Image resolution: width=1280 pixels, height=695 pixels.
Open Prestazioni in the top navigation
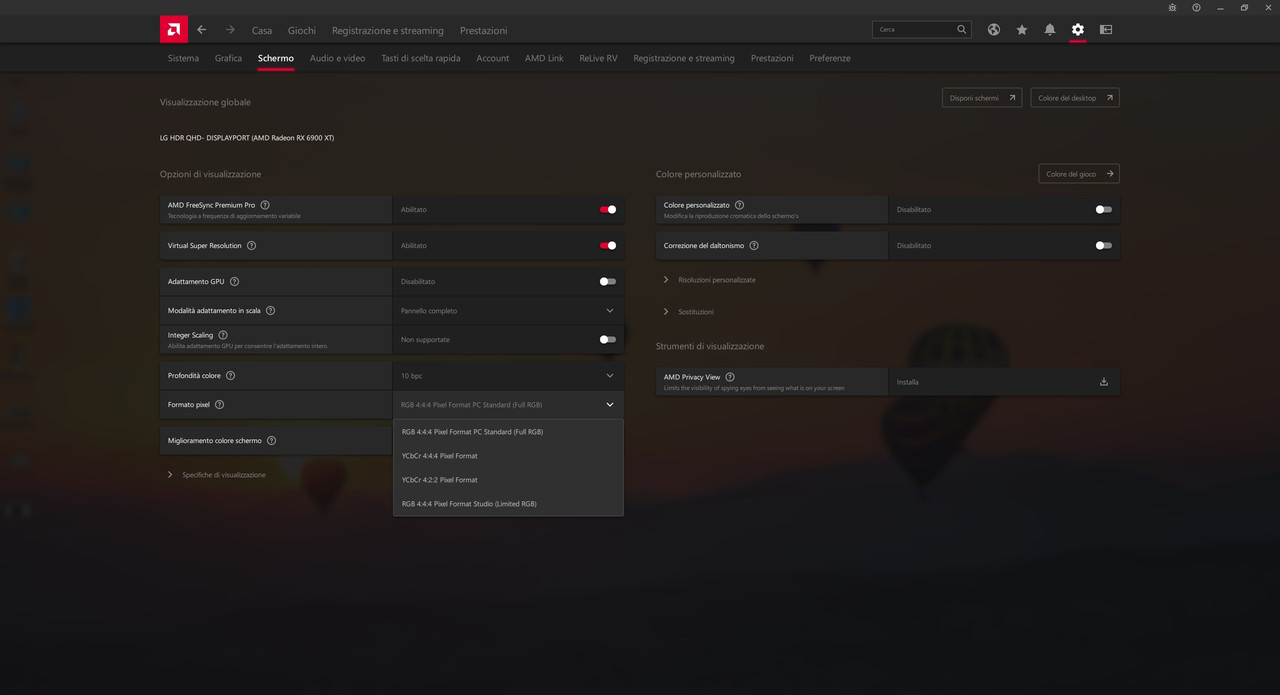484,31
